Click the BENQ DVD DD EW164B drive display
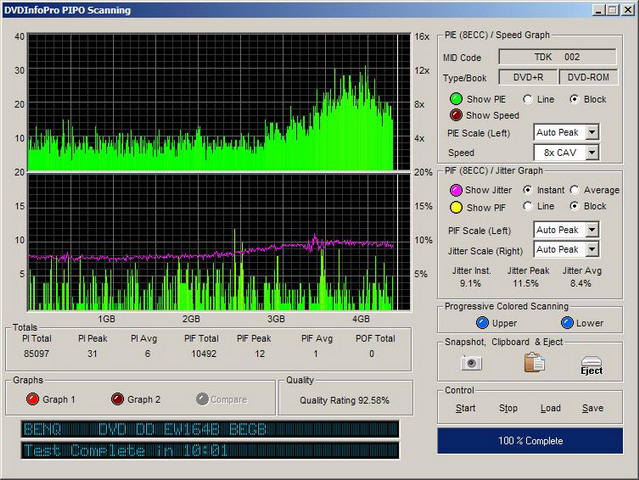The height and width of the screenshot is (480, 639). (210, 429)
